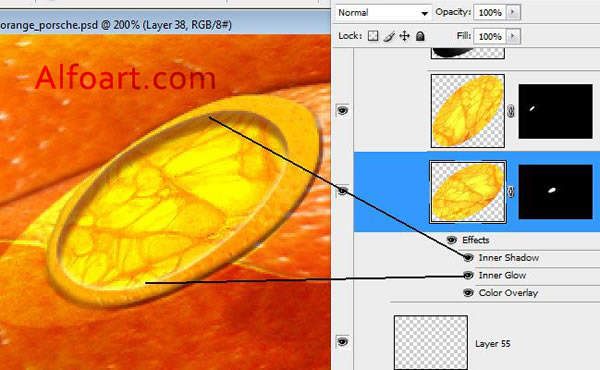600x370 pixels.
Task: Click the link icon on selected layer
Action: click(x=511, y=192)
